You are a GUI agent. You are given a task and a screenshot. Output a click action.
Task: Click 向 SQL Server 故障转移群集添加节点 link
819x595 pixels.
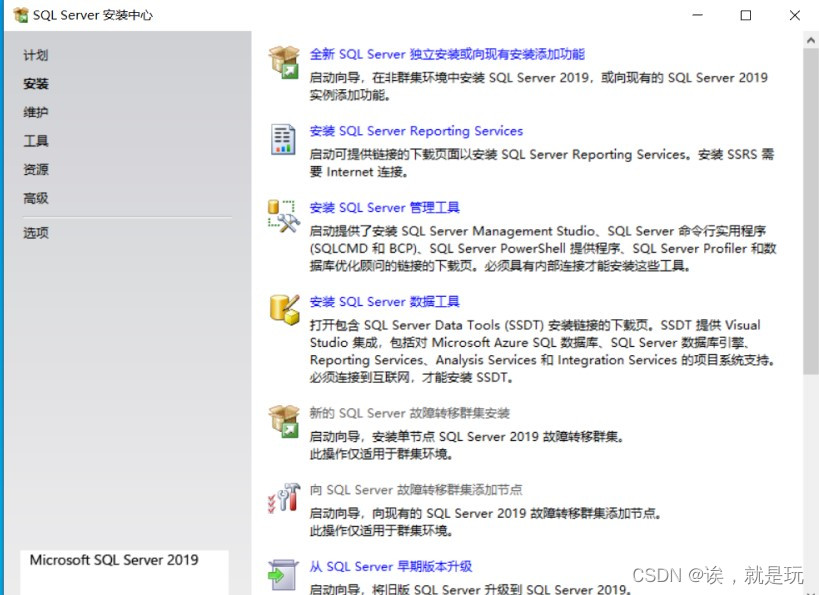click(416, 490)
